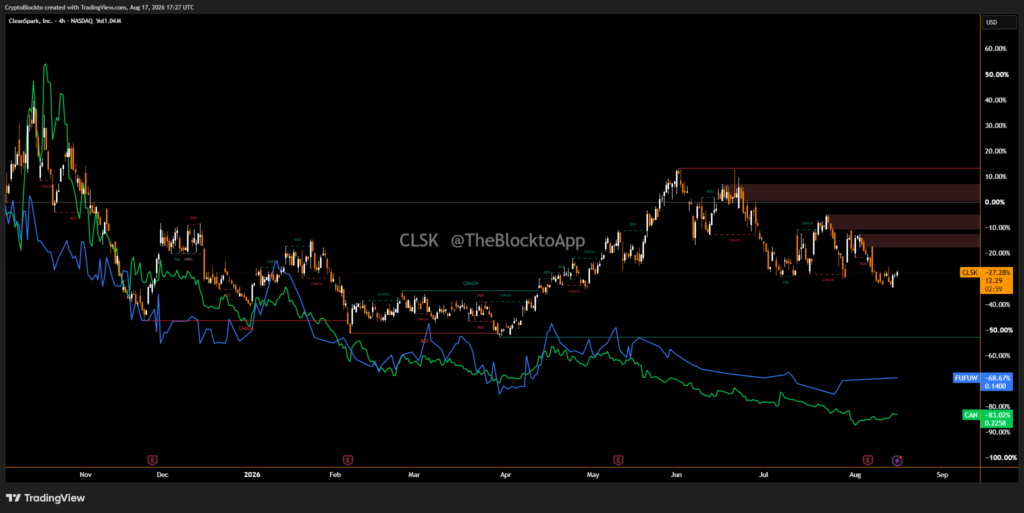Screen dimensions: 1024x513
Task: Click the 12.29 CLSK price value
Action: 993,281
